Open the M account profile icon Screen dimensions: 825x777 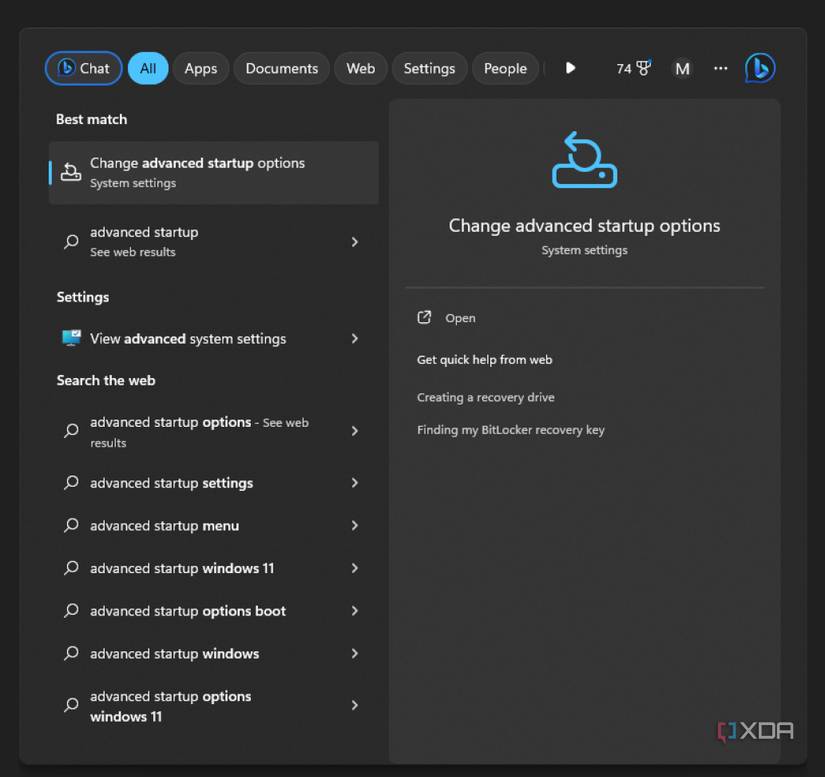682,68
